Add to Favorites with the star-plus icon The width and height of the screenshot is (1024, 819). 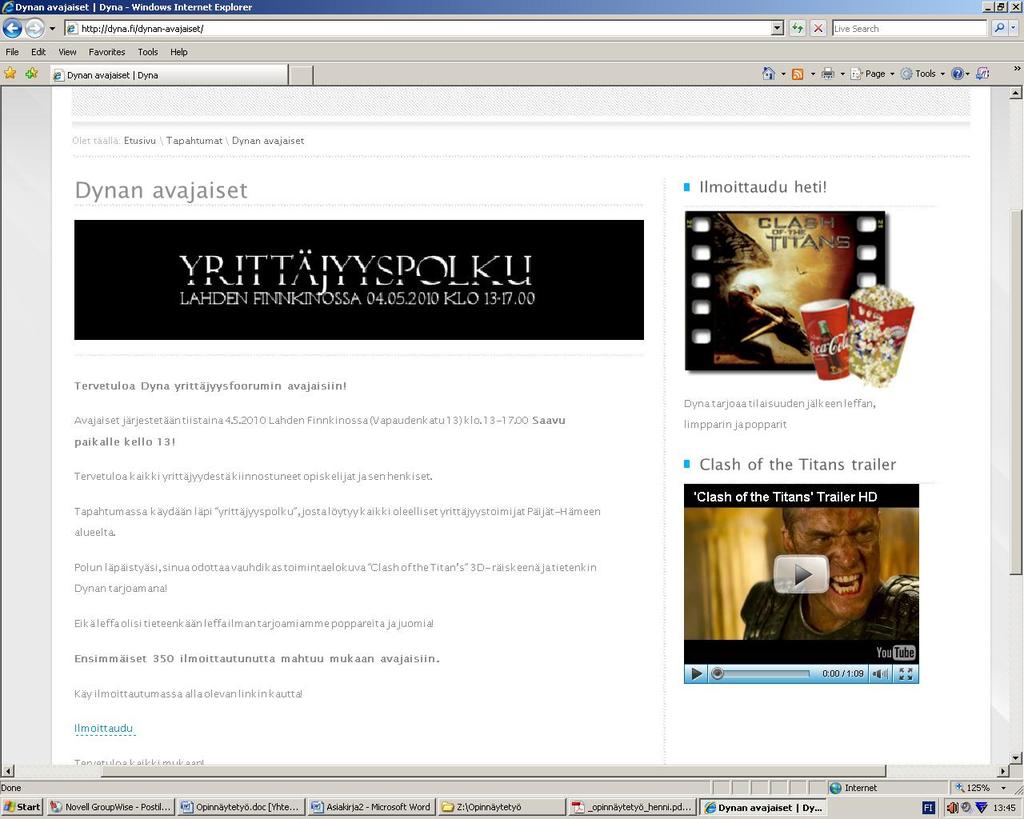[31, 74]
